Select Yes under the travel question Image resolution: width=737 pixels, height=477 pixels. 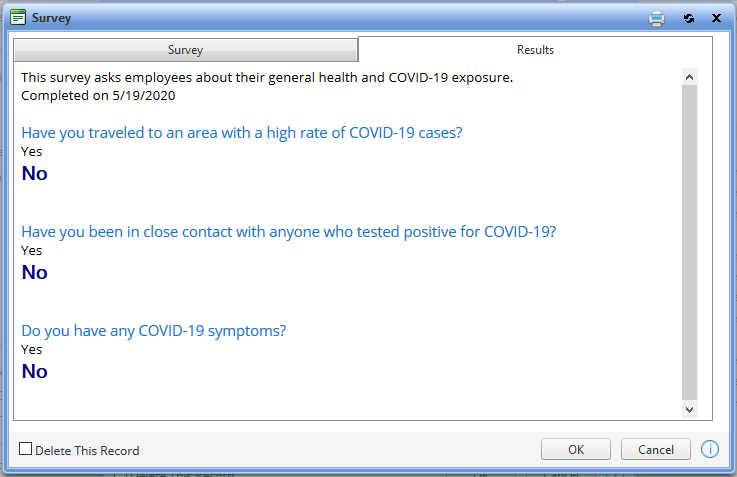31,152
